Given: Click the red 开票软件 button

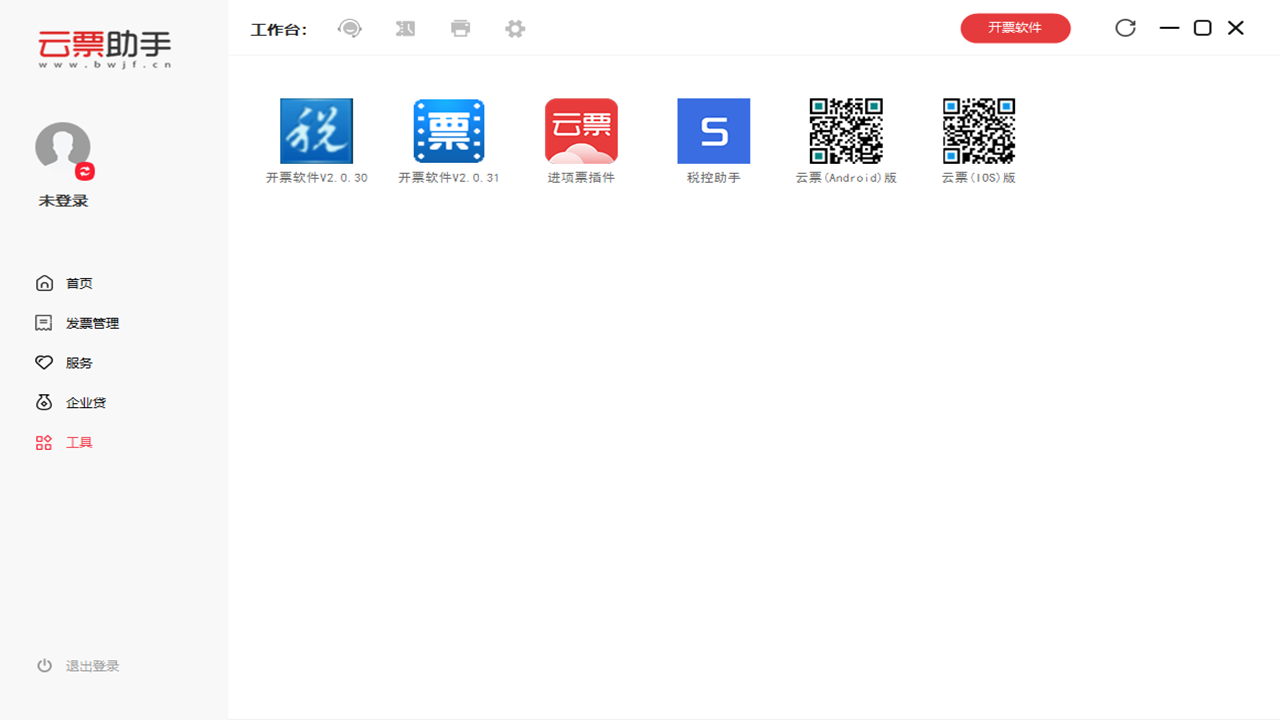Looking at the screenshot, I should pyautogui.click(x=1015, y=28).
